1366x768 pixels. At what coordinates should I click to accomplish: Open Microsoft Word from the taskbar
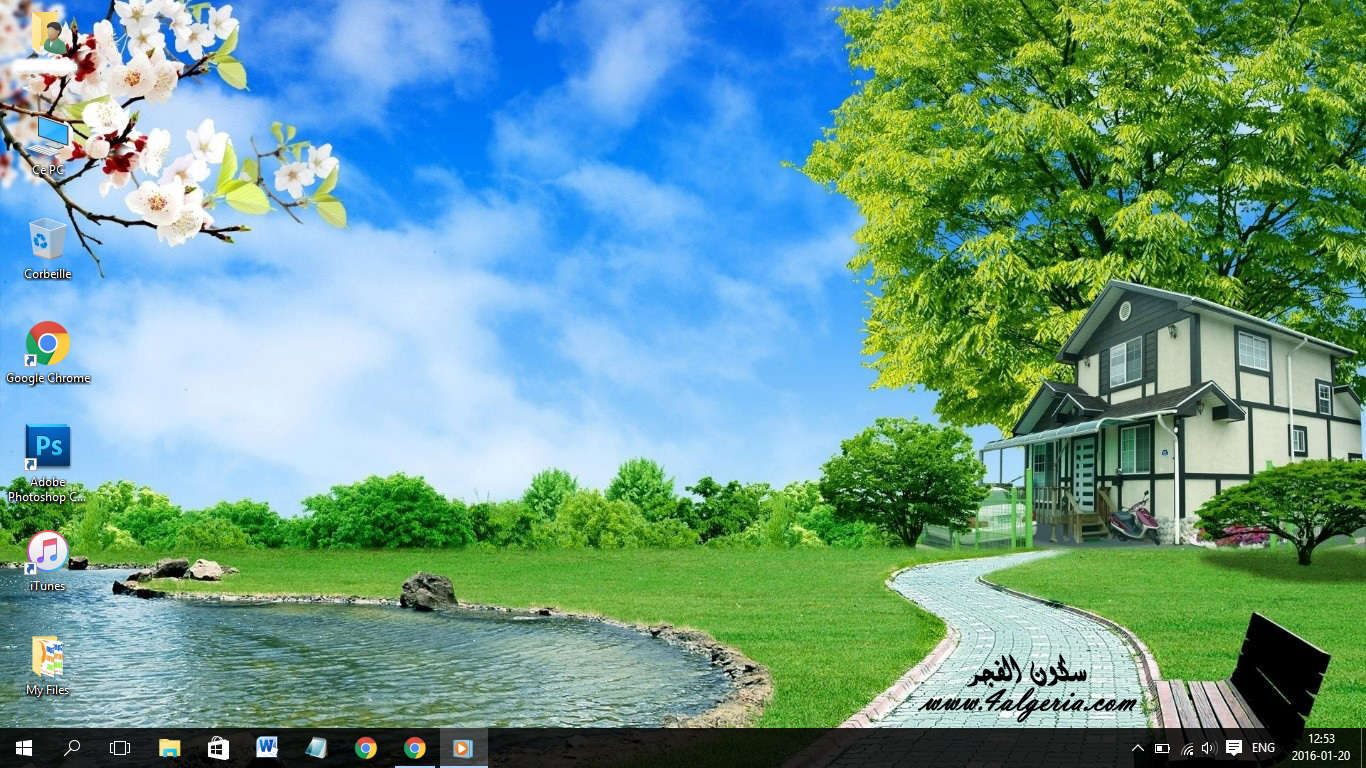click(x=267, y=748)
